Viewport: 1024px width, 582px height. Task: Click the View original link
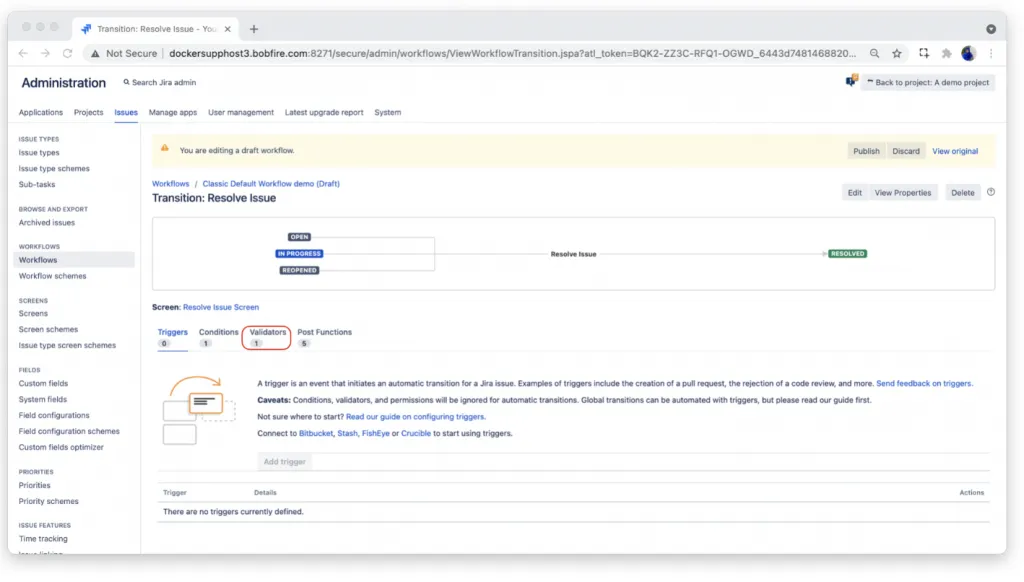click(x=955, y=151)
